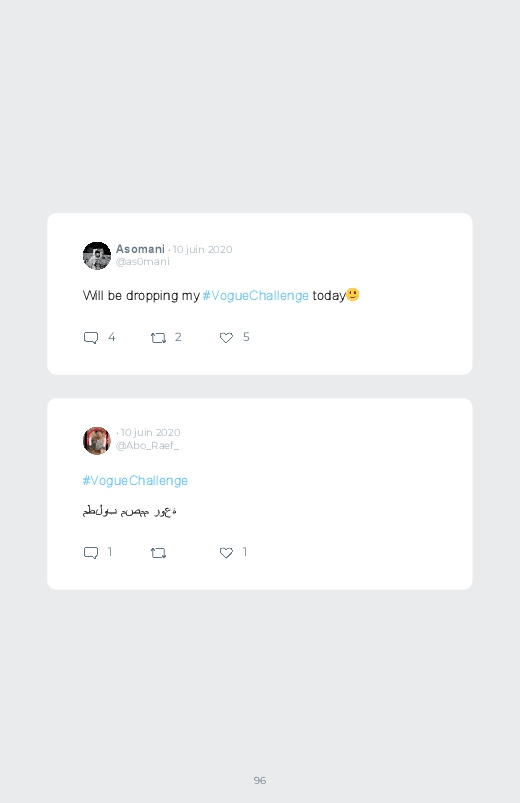The width and height of the screenshot is (520, 803).
Task: Click the @as0mani handle
Action: [x=142, y=262]
